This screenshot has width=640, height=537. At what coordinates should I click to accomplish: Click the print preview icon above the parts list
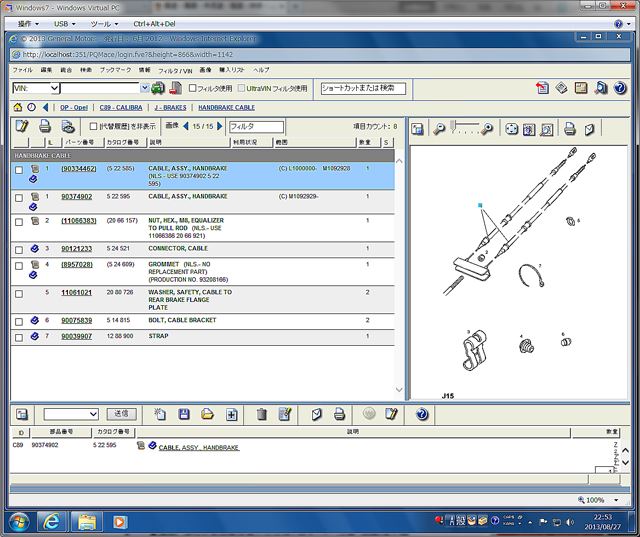68,126
